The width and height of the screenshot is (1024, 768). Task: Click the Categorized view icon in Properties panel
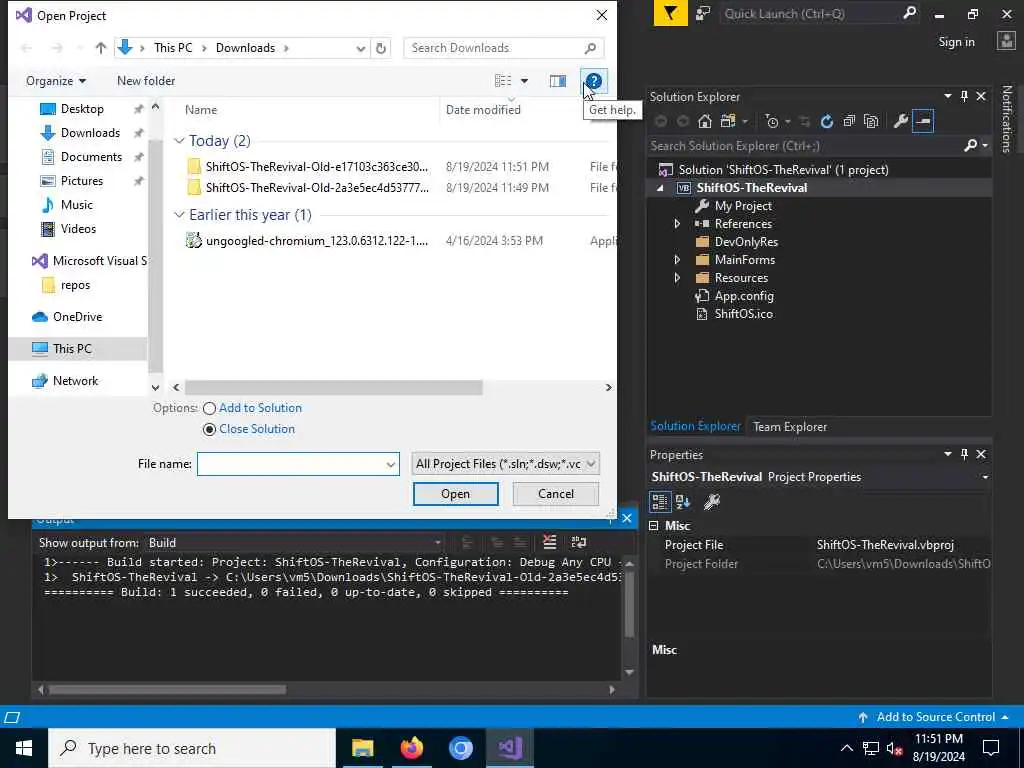pyautogui.click(x=660, y=502)
